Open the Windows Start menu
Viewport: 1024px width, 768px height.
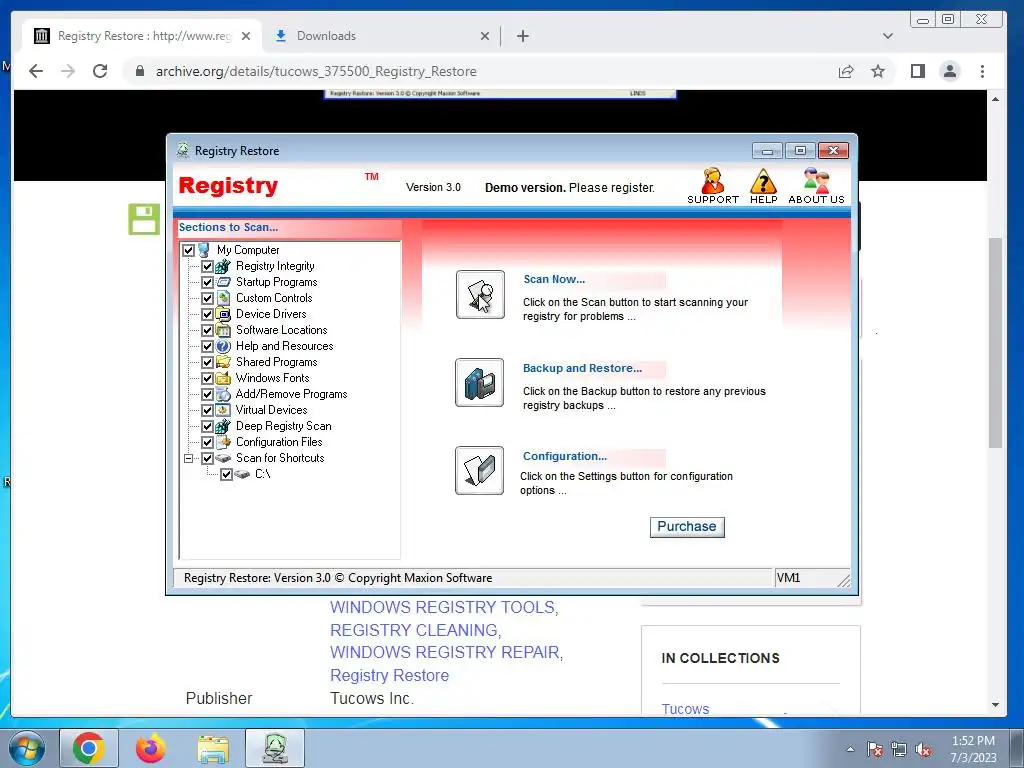[27, 748]
